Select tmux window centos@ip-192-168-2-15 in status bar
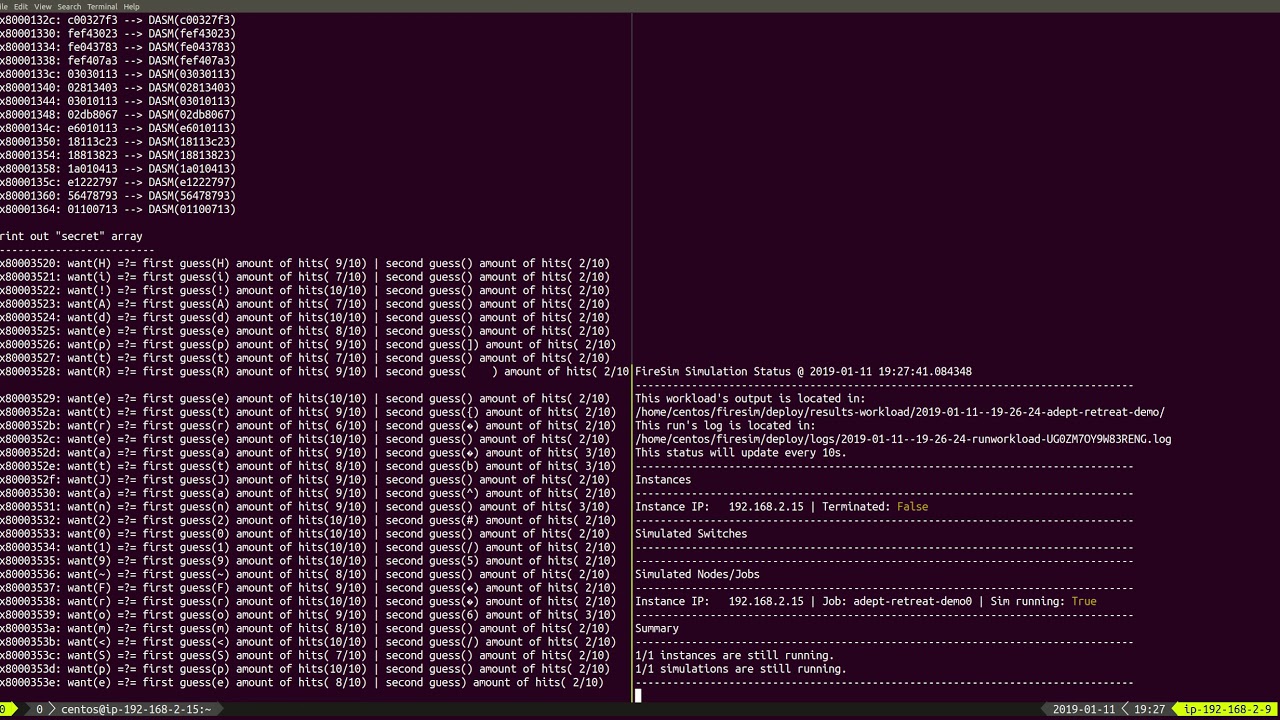 click(x=135, y=709)
